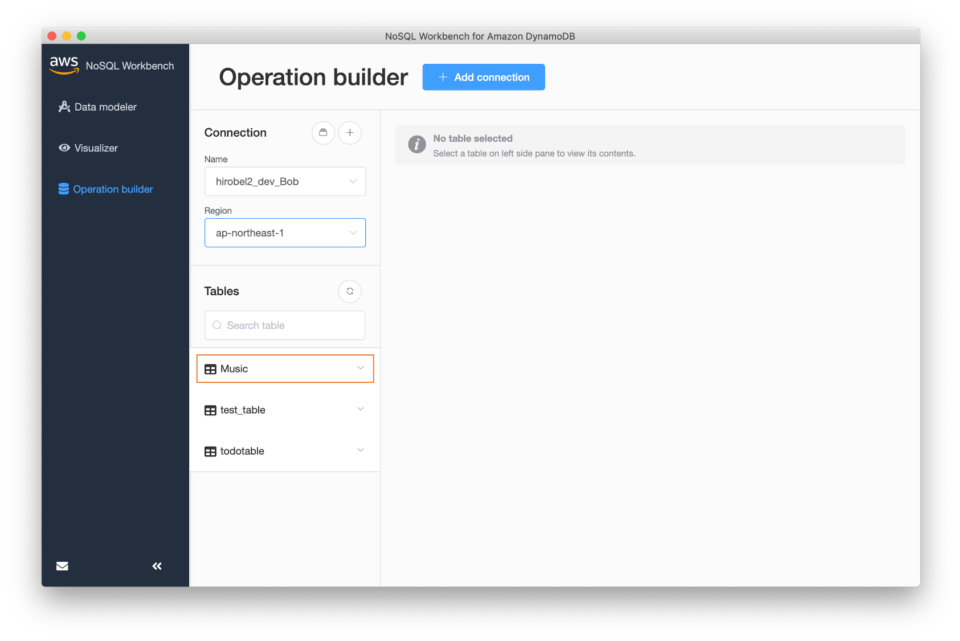The height and width of the screenshot is (641, 960).
Task: Add a new connection using the plus icon
Action: [x=348, y=132]
